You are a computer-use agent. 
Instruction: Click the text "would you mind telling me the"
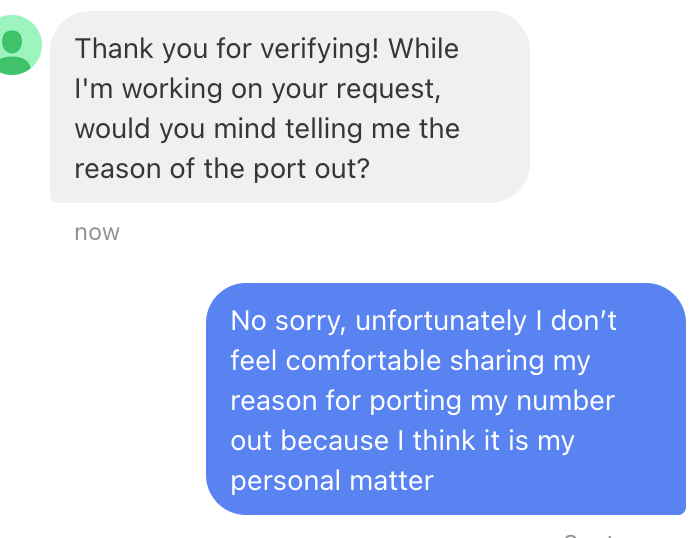pyautogui.click(x=266, y=128)
